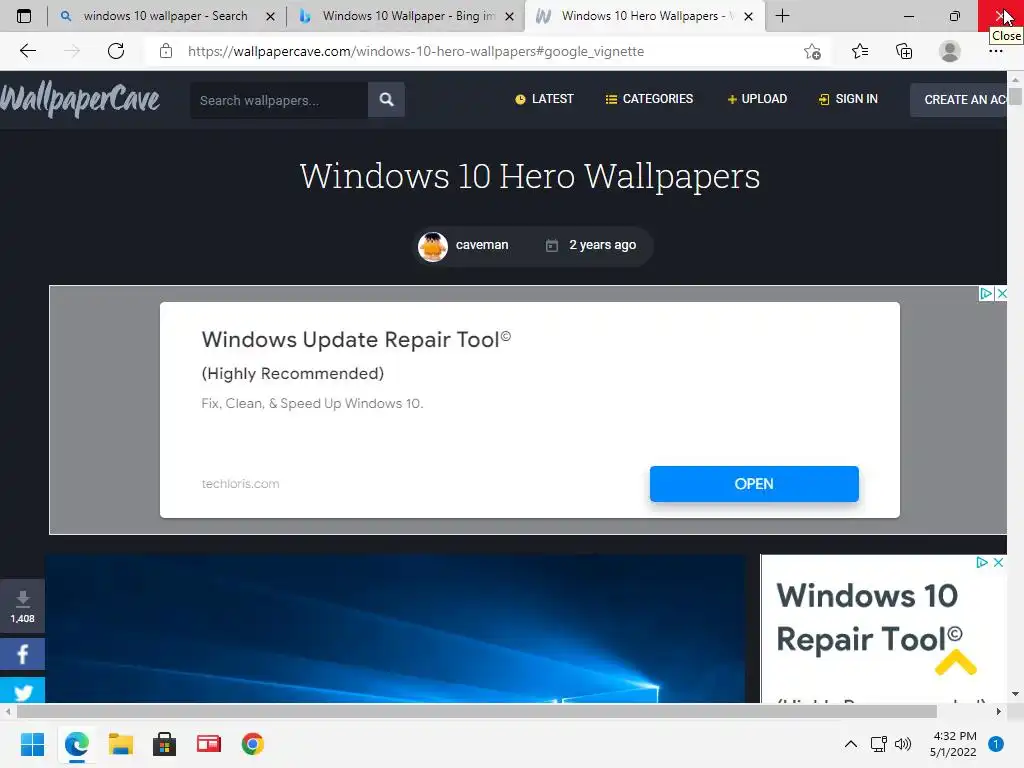Click the WallpaperCave logo
The width and height of the screenshot is (1024, 768).
(x=80, y=100)
